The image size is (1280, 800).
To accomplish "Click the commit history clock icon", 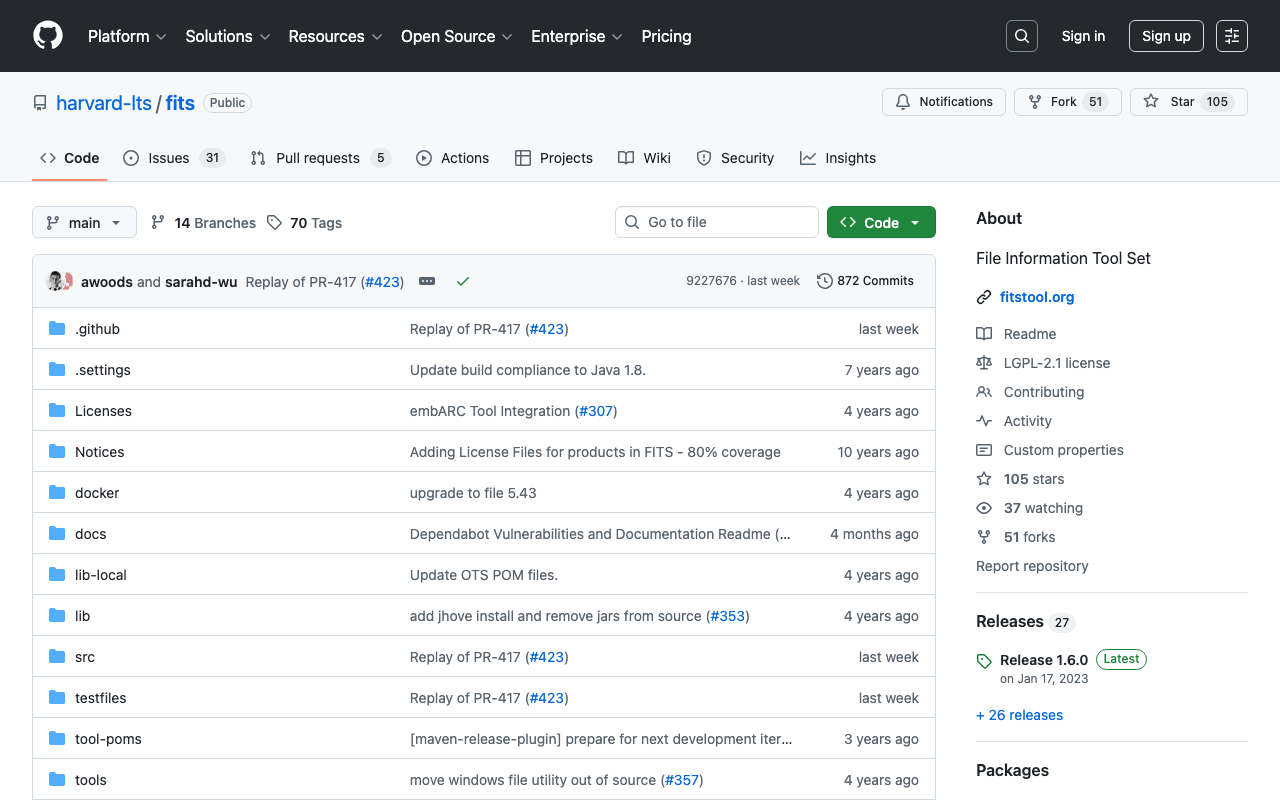I will point(825,281).
